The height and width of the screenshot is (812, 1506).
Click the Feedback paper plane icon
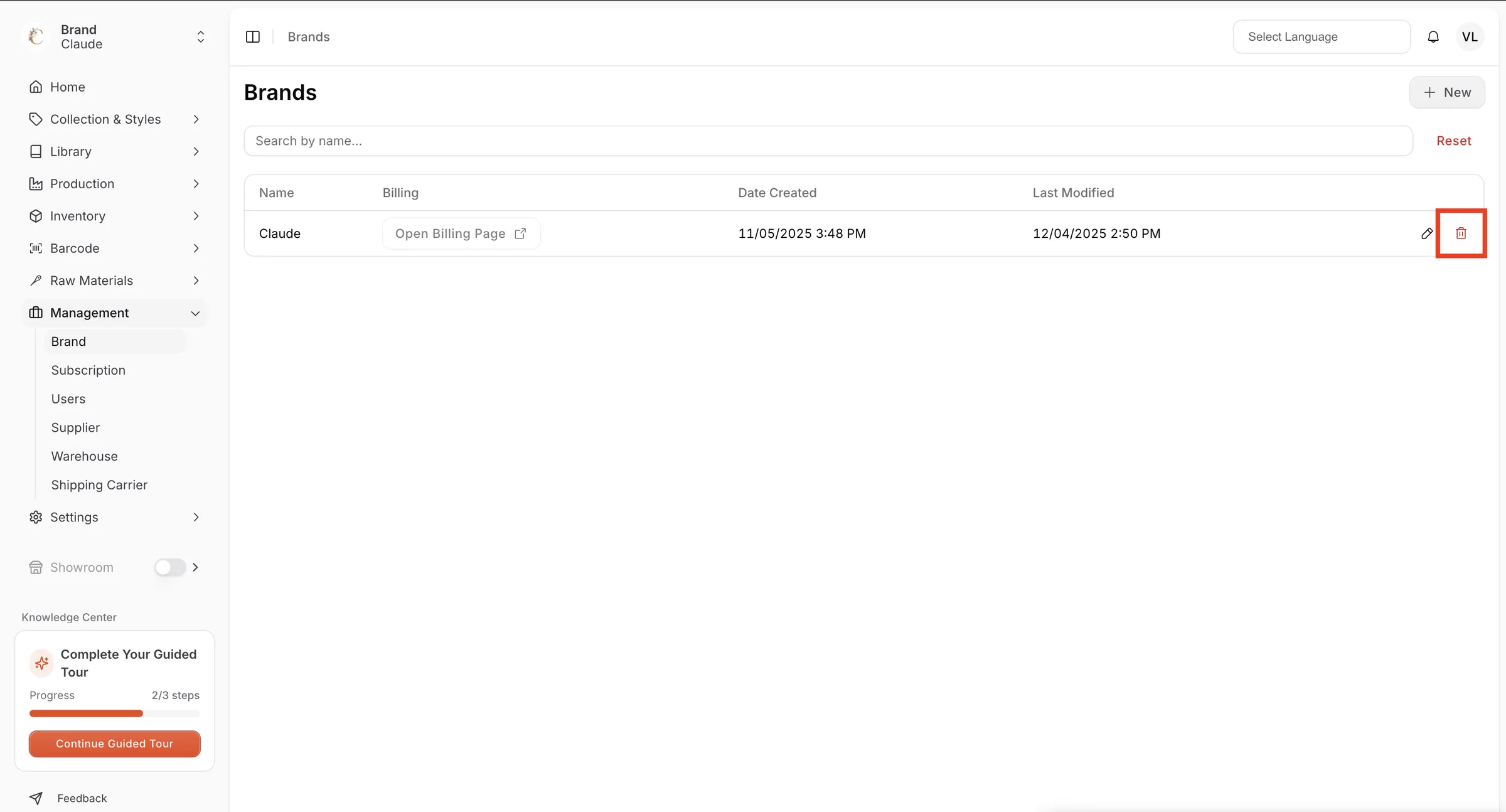36,798
